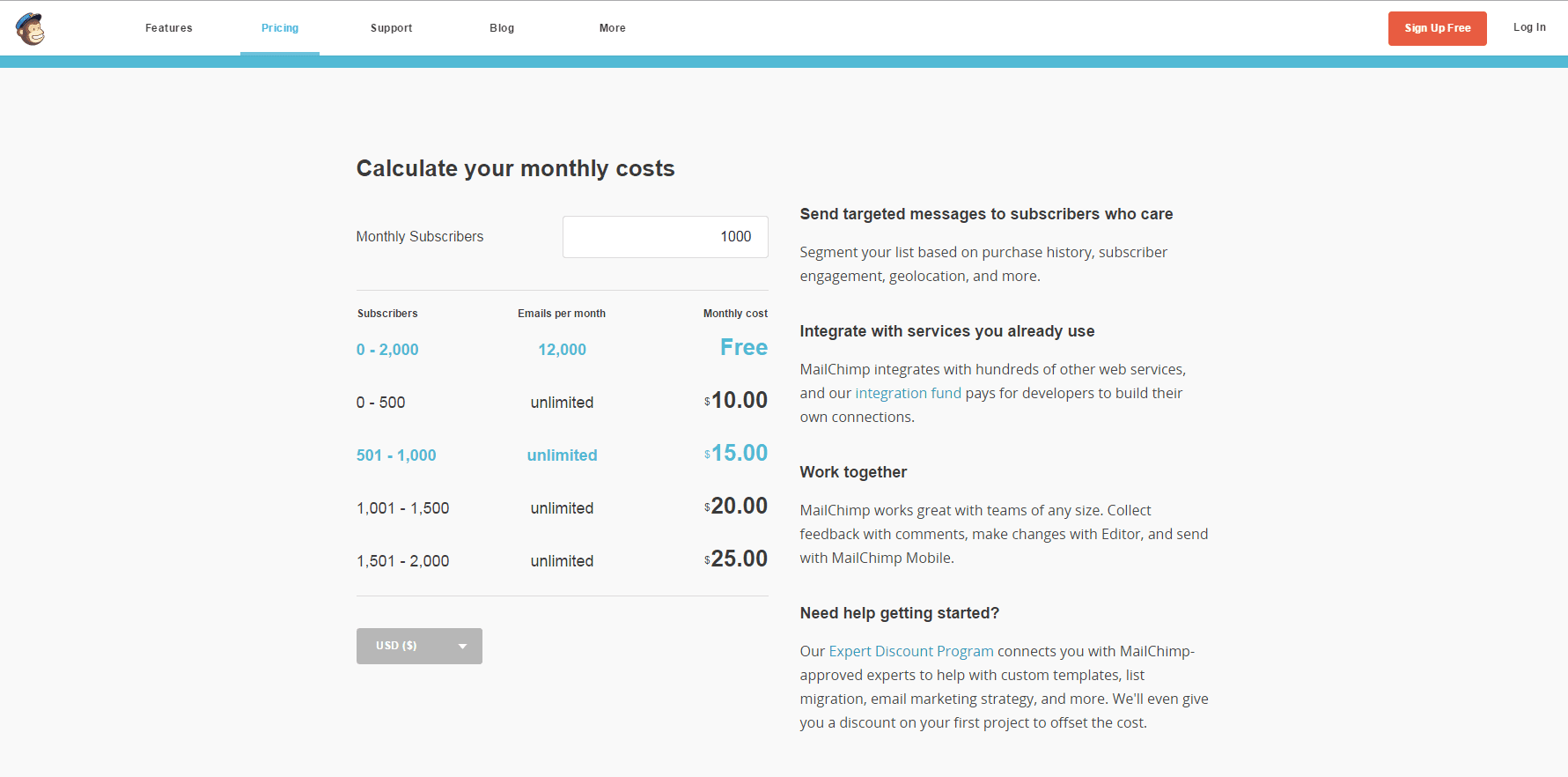
Task: Follow the integration fund link
Action: coord(908,393)
